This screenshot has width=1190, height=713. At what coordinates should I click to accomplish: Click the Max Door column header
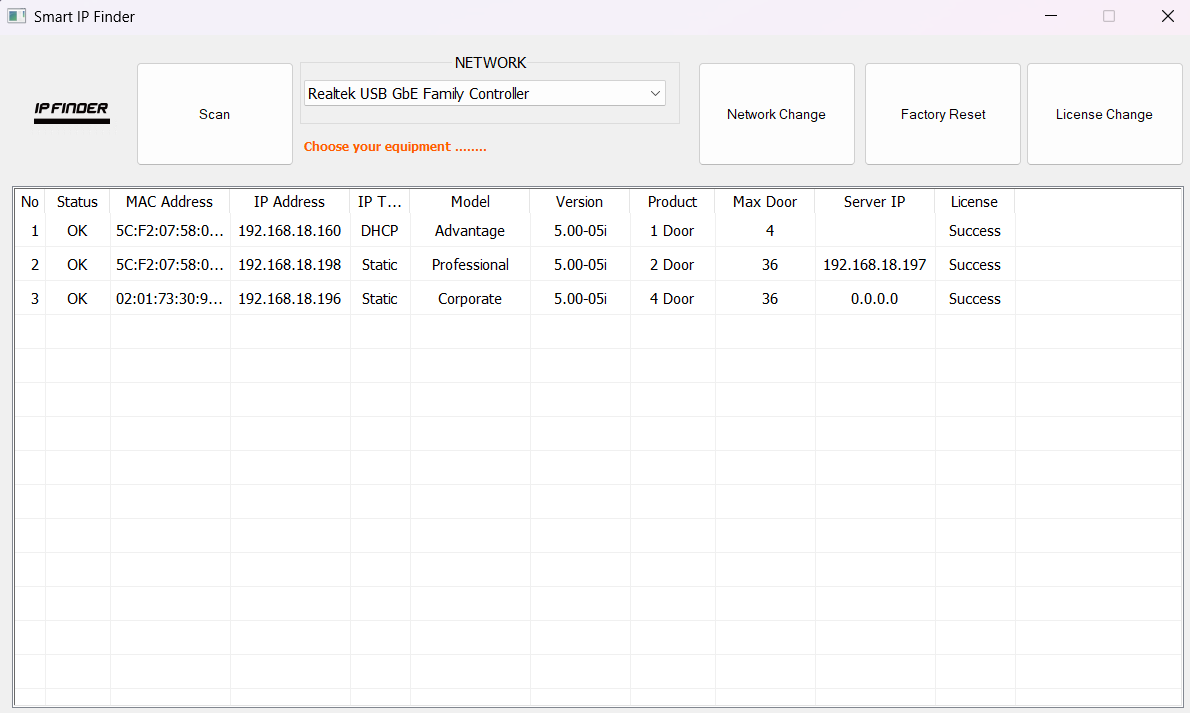[764, 201]
